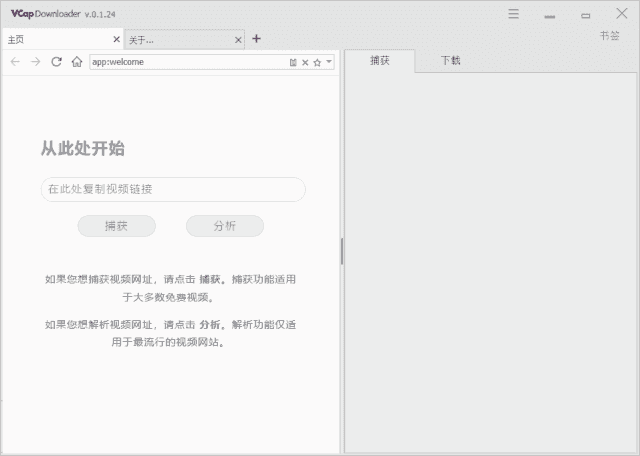
Task: Click the splitter handle between panels
Action: click(342, 250)
